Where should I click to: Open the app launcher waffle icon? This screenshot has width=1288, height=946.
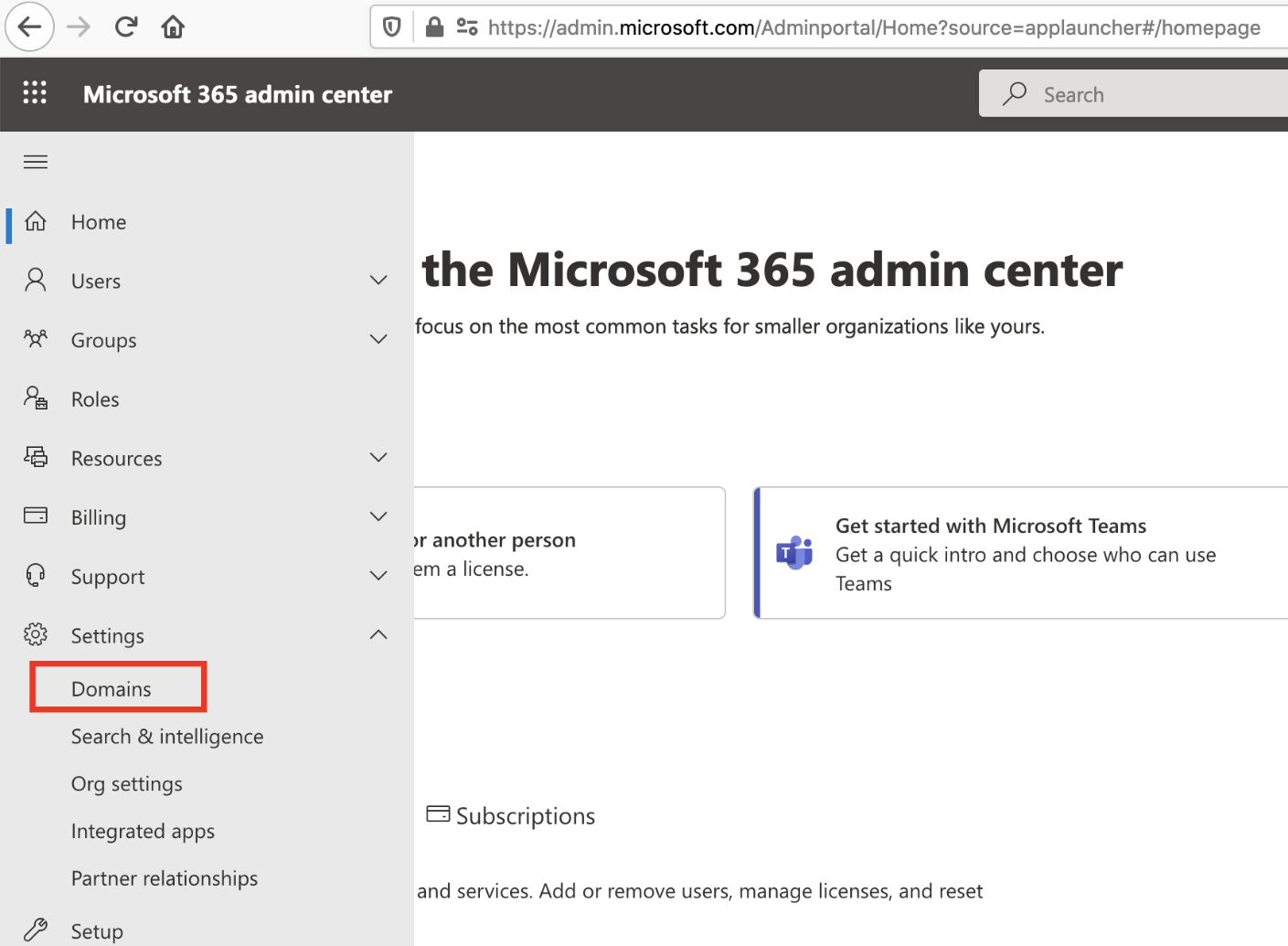(35, 93)
